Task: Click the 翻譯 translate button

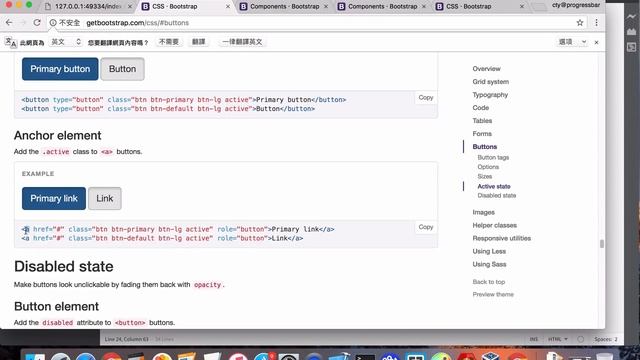Action: 198,42
